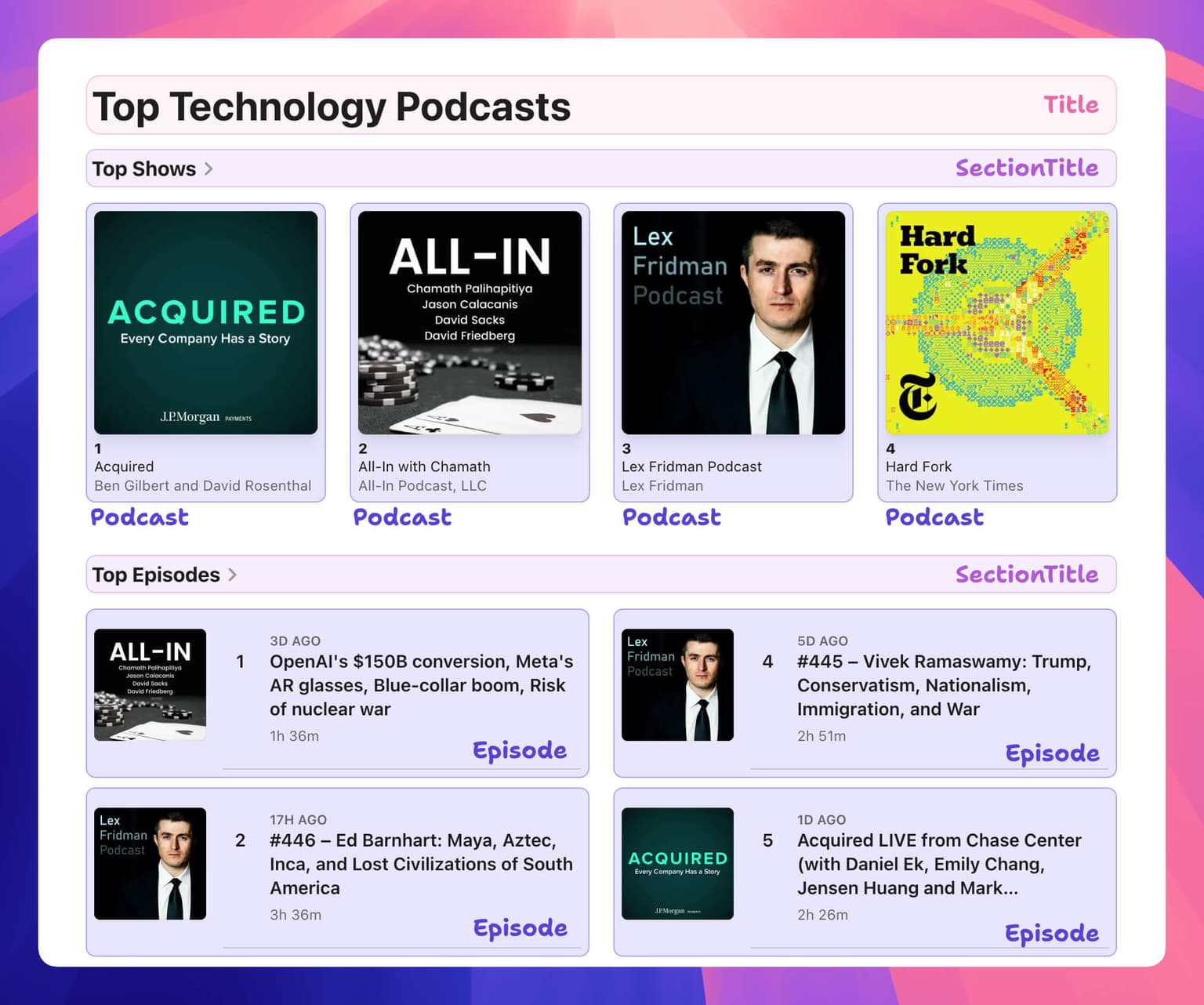1204x1005 pixels.
Task: Open 'Acquired LIVE from Chase Center' episode title
Action: pyautogui.click(x=940, y=864)
